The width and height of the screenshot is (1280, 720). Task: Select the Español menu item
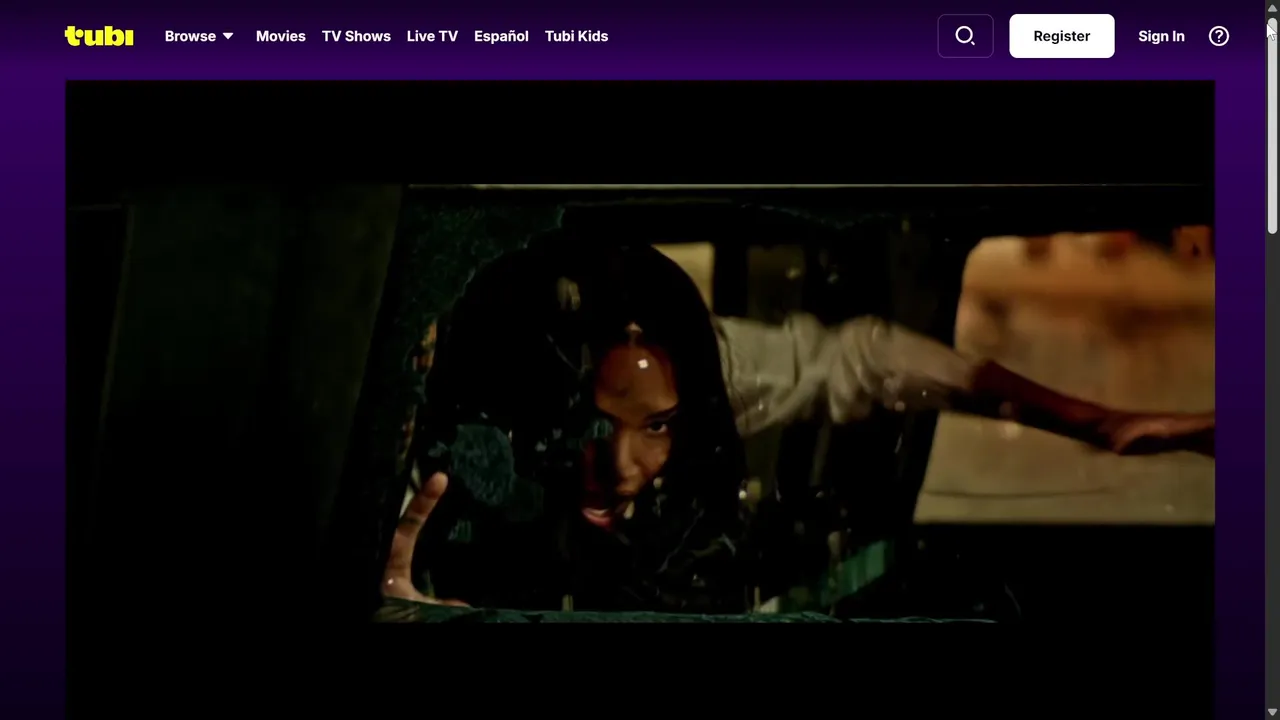click(x=501, y=36)
